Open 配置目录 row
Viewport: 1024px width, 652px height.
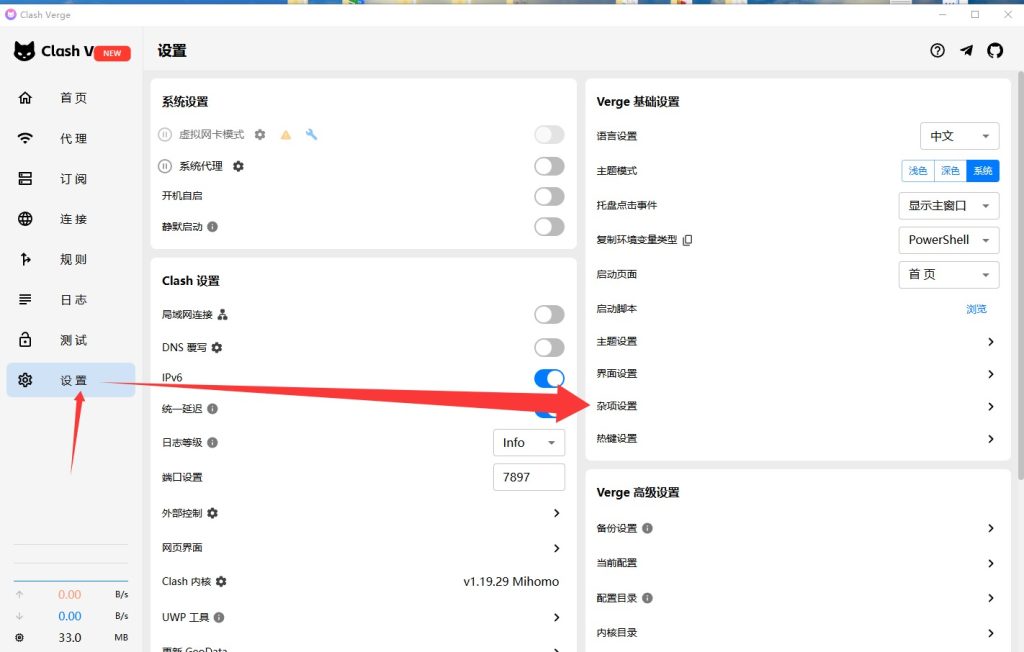(x=797, y=598)
